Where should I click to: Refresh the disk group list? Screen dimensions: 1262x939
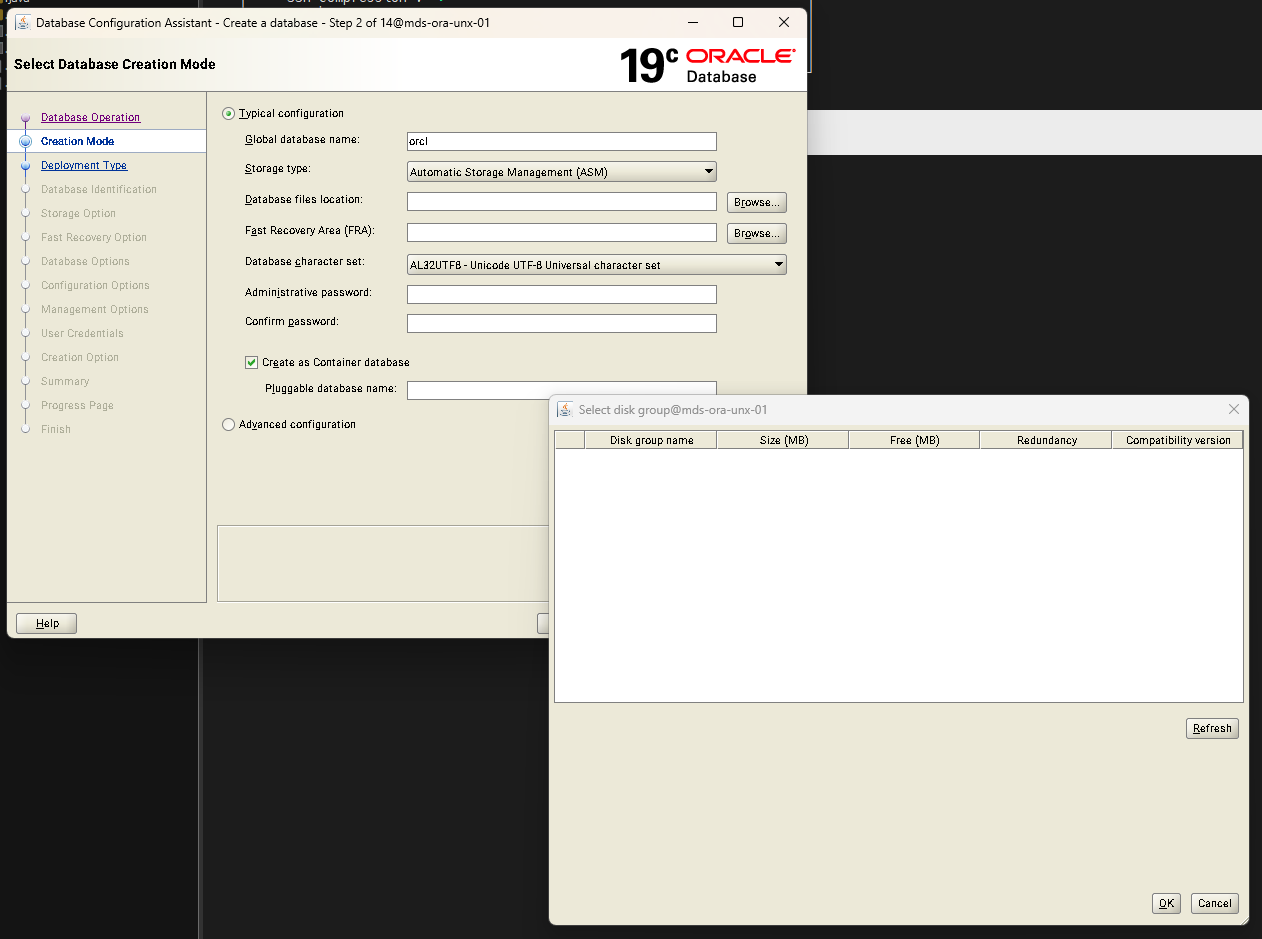(1212, 728)
